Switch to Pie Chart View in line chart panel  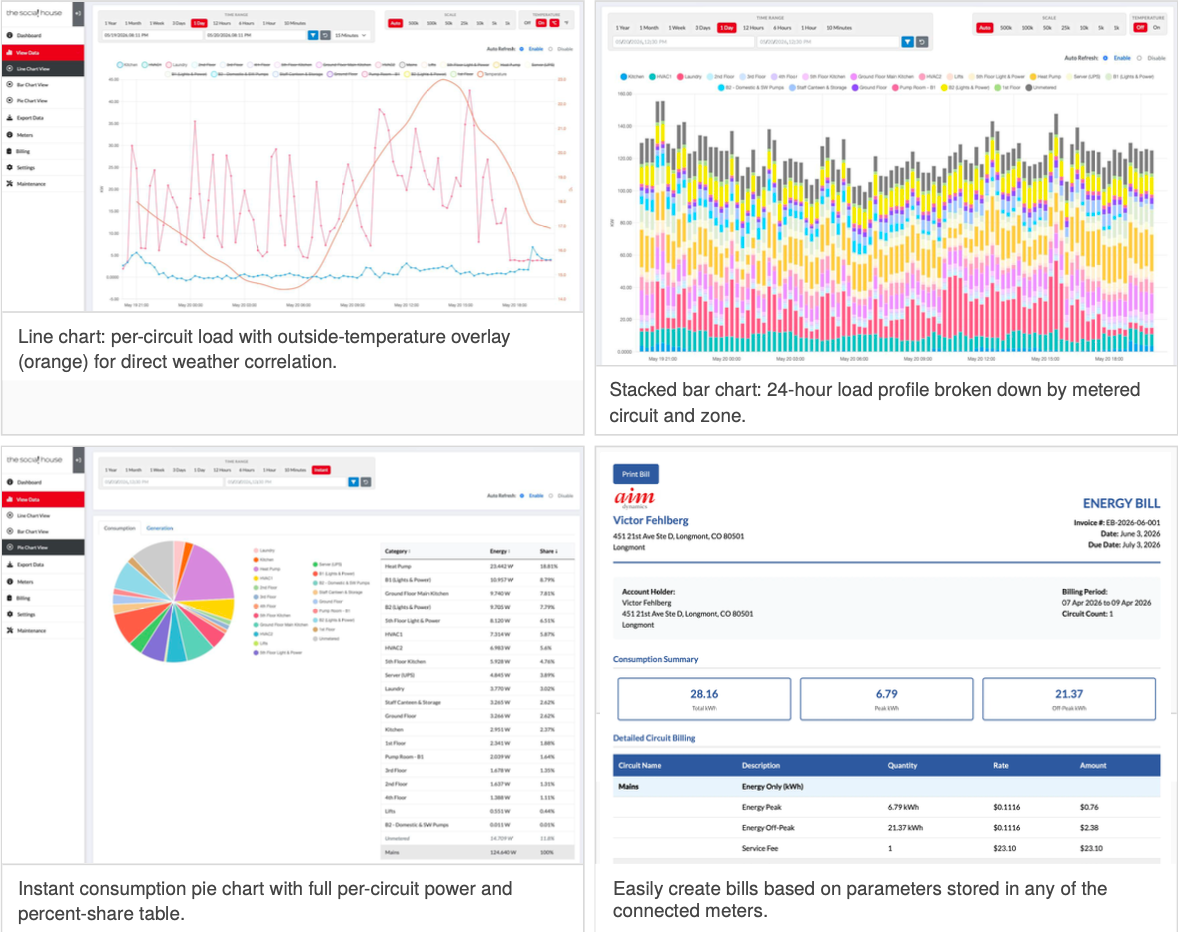tap(43, 101)
